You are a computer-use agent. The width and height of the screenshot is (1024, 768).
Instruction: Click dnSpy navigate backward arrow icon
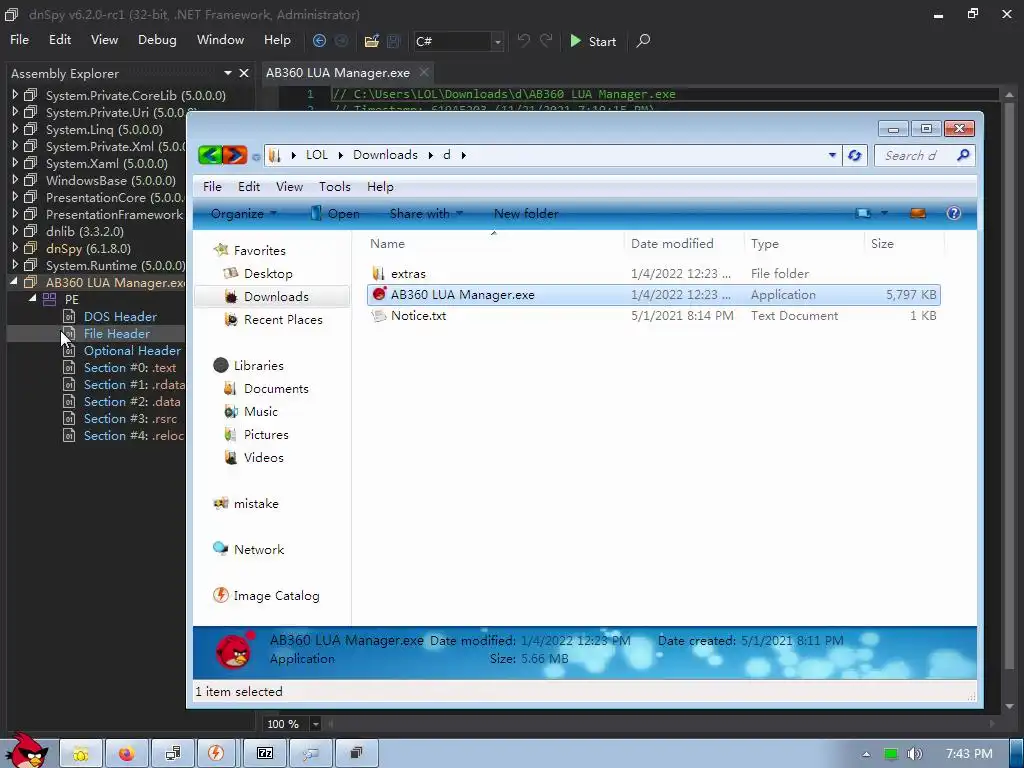tap(319, 41)
